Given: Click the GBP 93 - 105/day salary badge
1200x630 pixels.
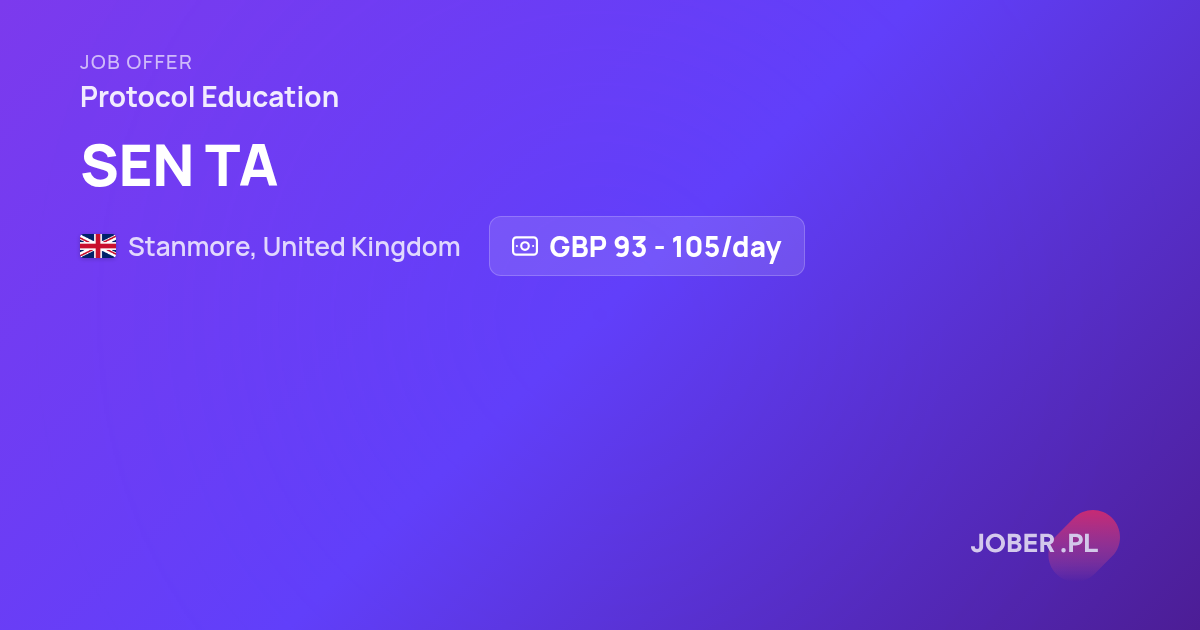Looking at the screenshot, I should pyautogui.click(x=646, y=246).
